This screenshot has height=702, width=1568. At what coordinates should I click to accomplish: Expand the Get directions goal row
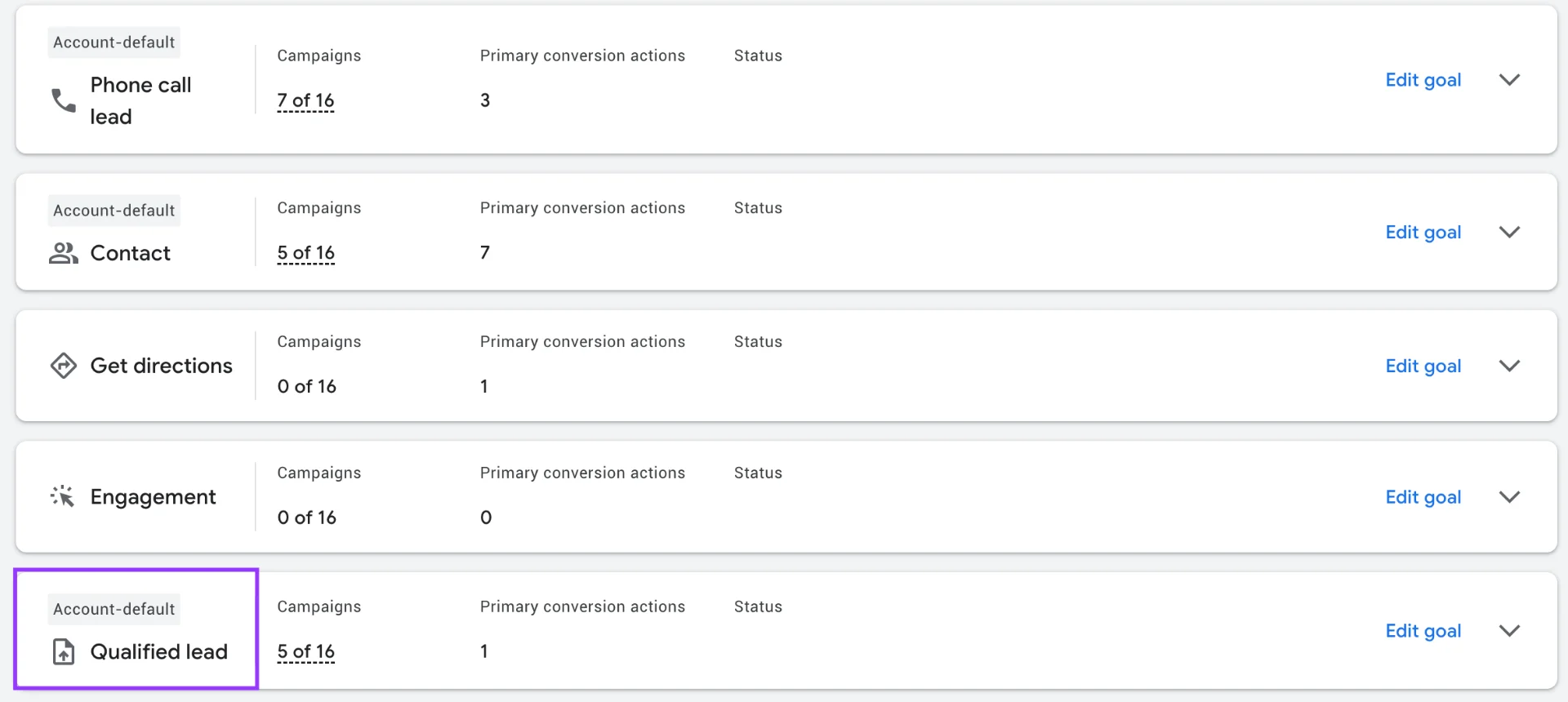click(1510, 365)
